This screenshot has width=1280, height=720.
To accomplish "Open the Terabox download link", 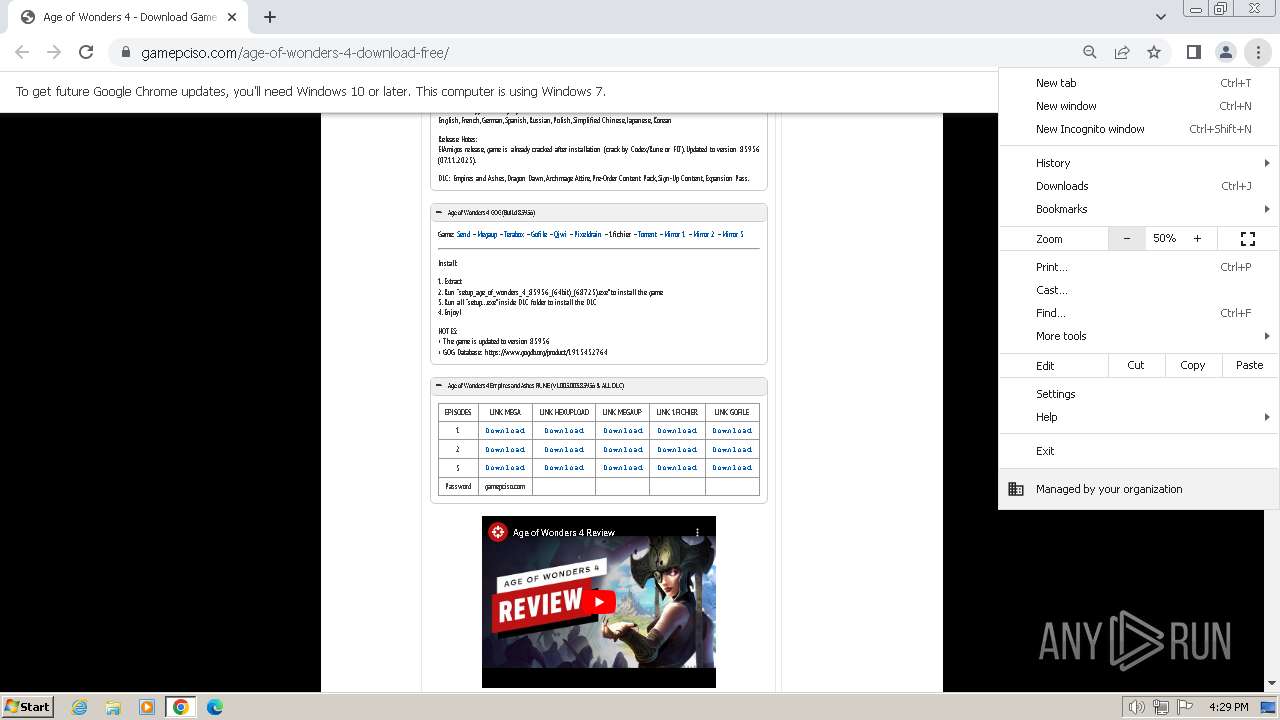I will pos(513,234).
